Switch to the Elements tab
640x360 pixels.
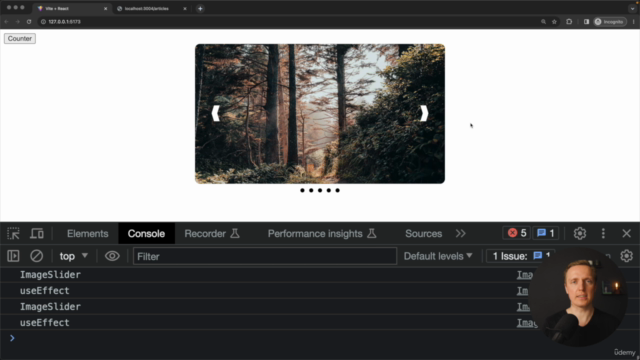[x=88, y=233]
